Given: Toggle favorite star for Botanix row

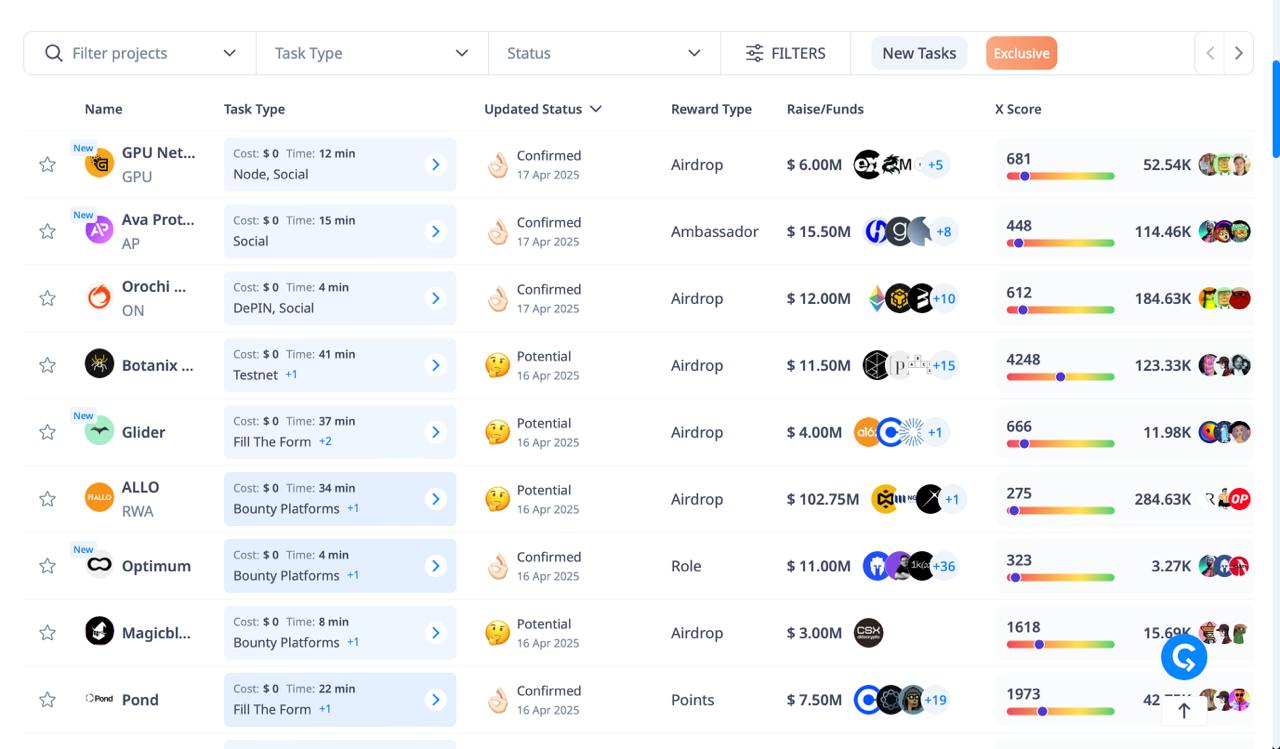Looking at the screenshot, I should (x=47, y=365).
